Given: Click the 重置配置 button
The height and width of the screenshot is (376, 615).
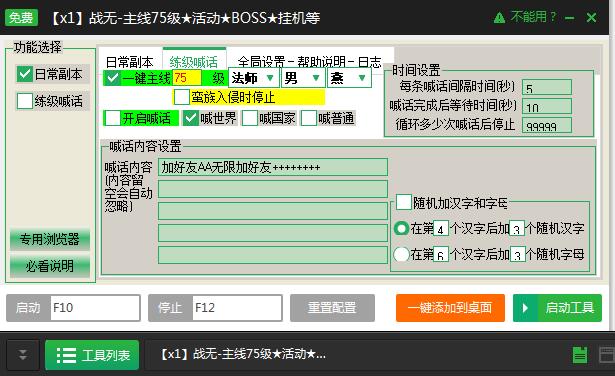Looking at the screenshot, I should tap(332, 308).
